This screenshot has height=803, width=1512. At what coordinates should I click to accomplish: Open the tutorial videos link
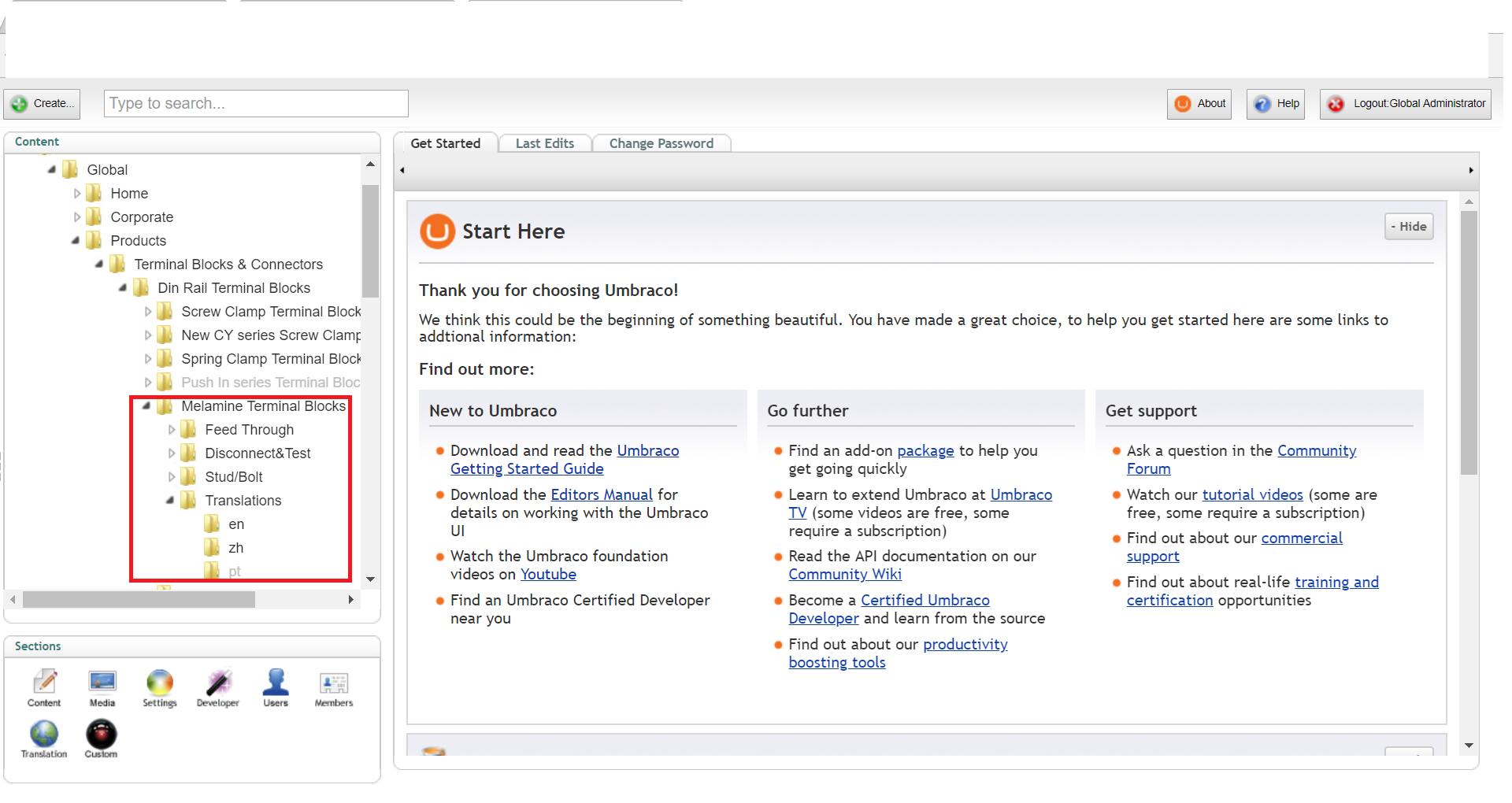click(1252, 494)
